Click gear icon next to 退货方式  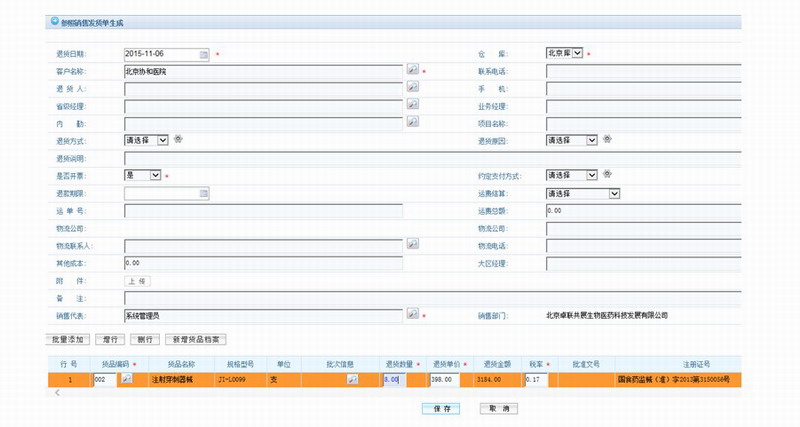click(x=178, y=140)
